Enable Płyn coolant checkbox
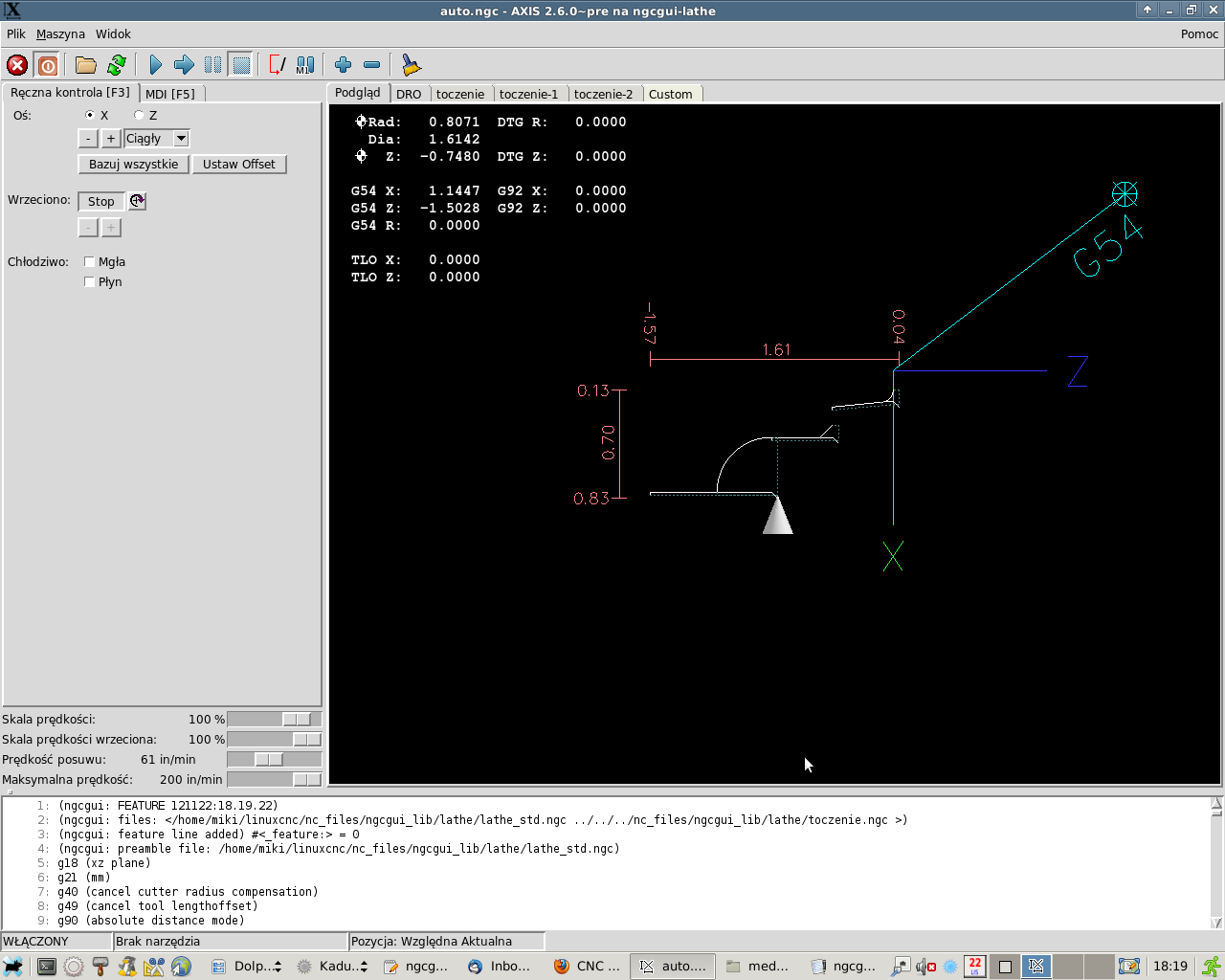This screenshot has height=980, width=1225. (89, 281)
